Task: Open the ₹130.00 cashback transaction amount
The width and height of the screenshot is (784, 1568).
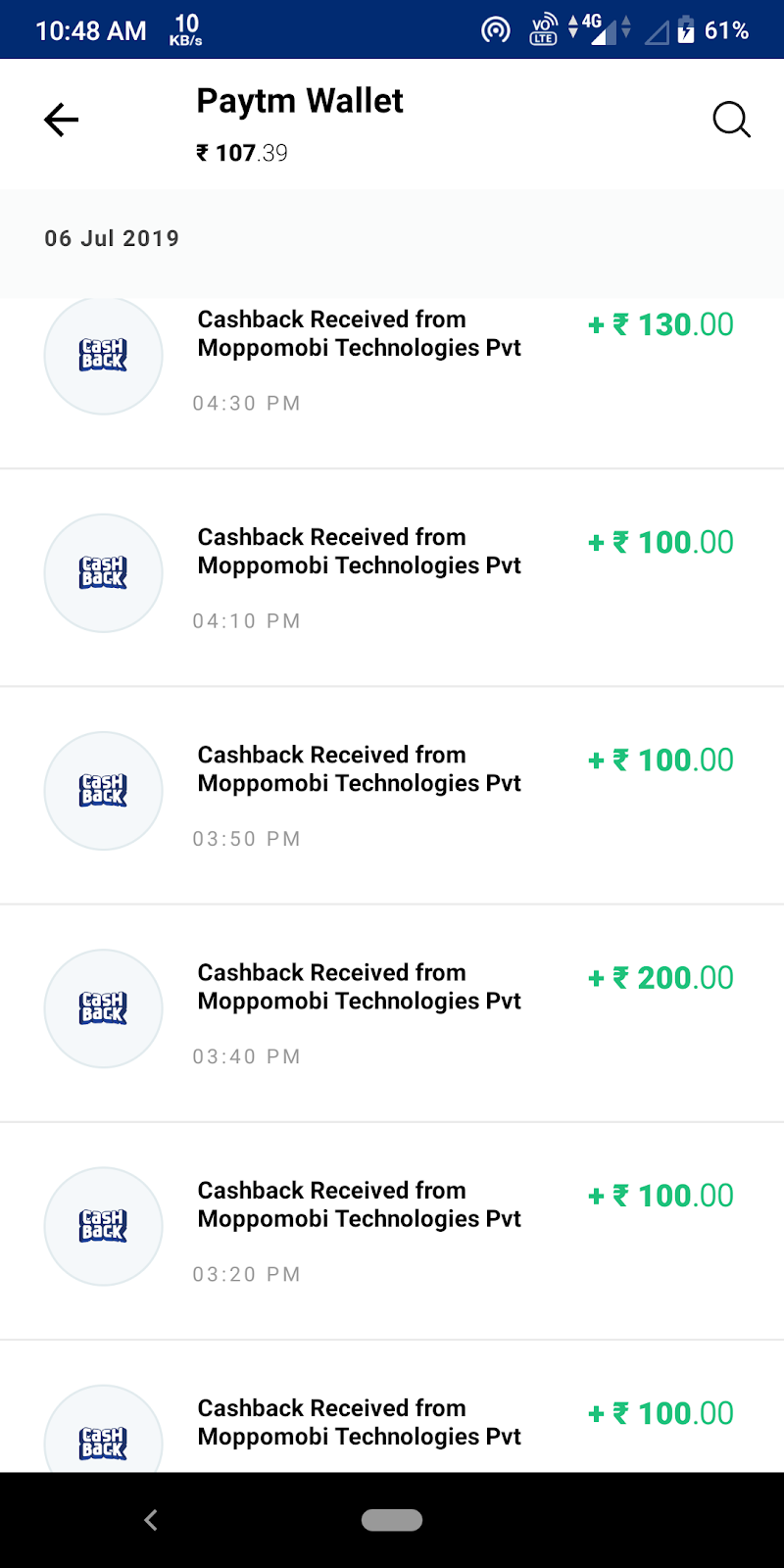Action: pyautogui.click(x=661, y=325)
